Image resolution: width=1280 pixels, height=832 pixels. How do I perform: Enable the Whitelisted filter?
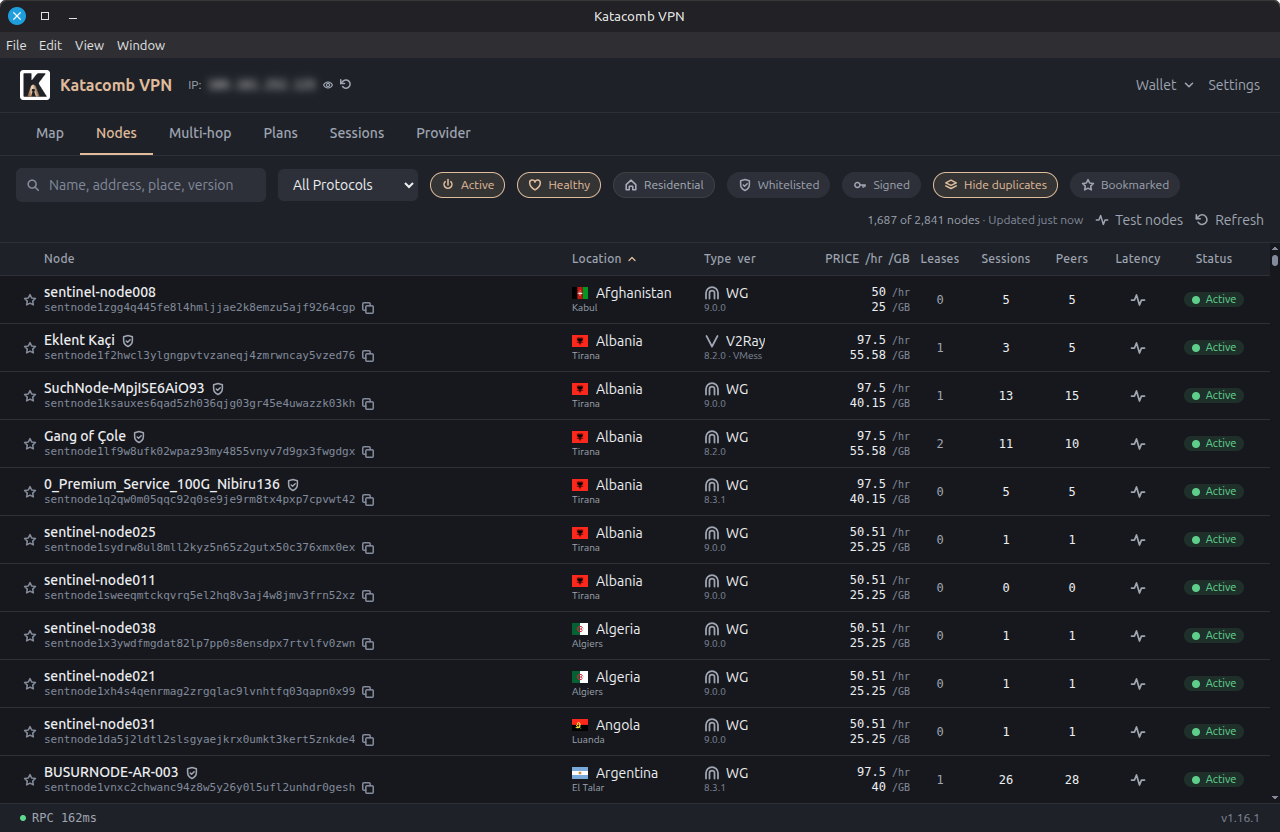pyautogui.click(x=778, y=185)
